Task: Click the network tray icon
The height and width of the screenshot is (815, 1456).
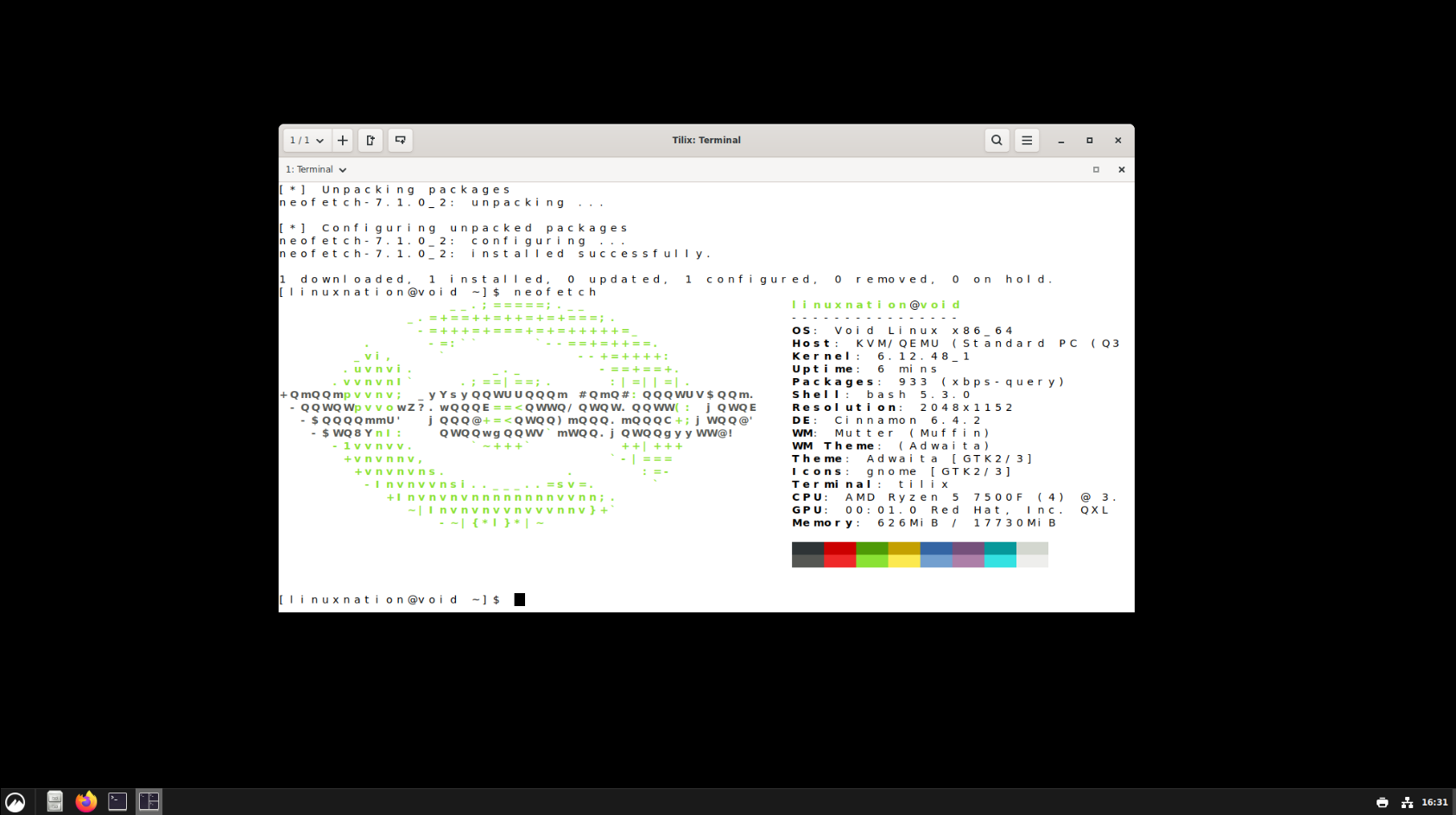Action: 1407,802
